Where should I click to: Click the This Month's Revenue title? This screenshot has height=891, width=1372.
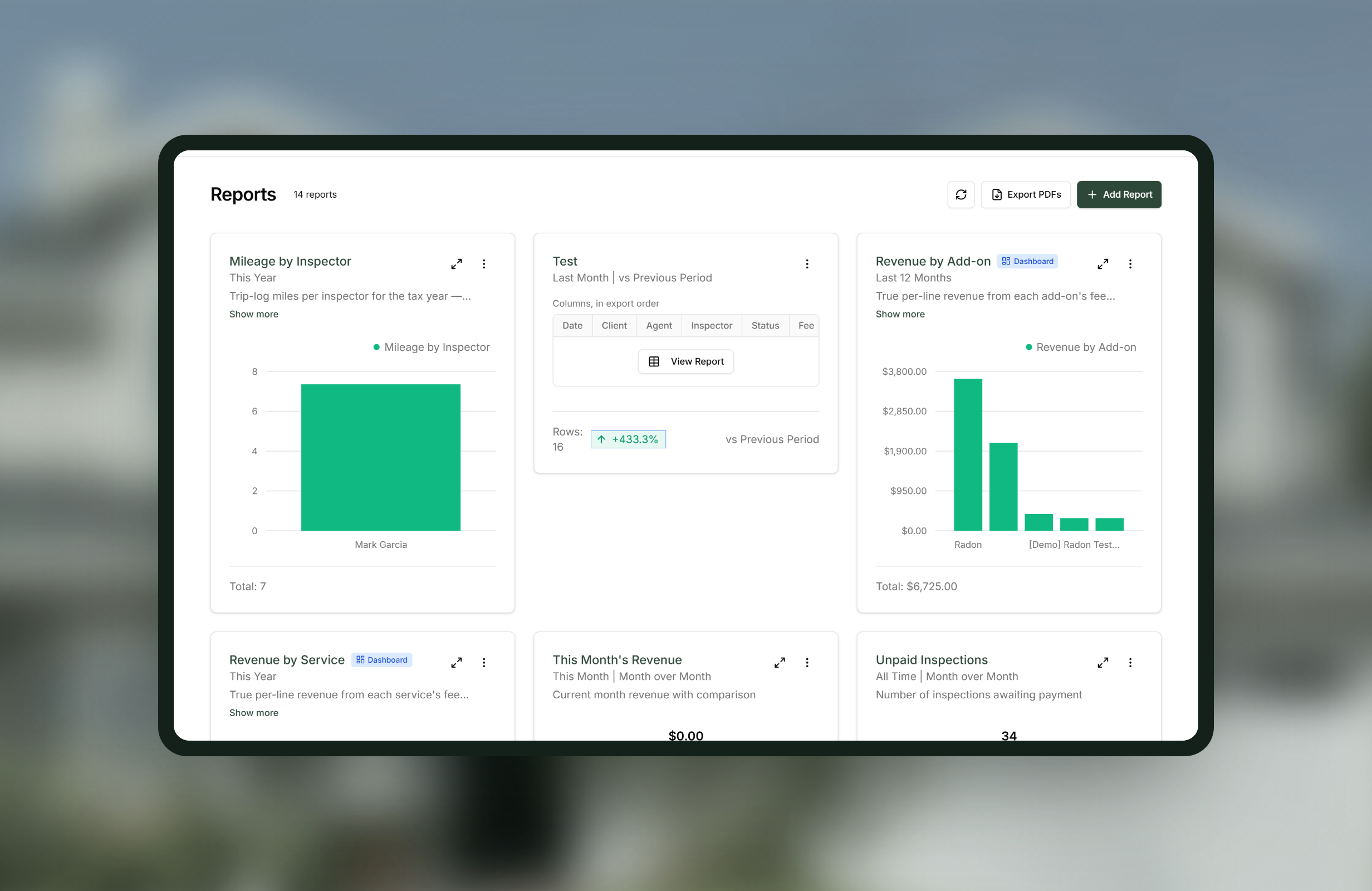(x=617, y=660)
